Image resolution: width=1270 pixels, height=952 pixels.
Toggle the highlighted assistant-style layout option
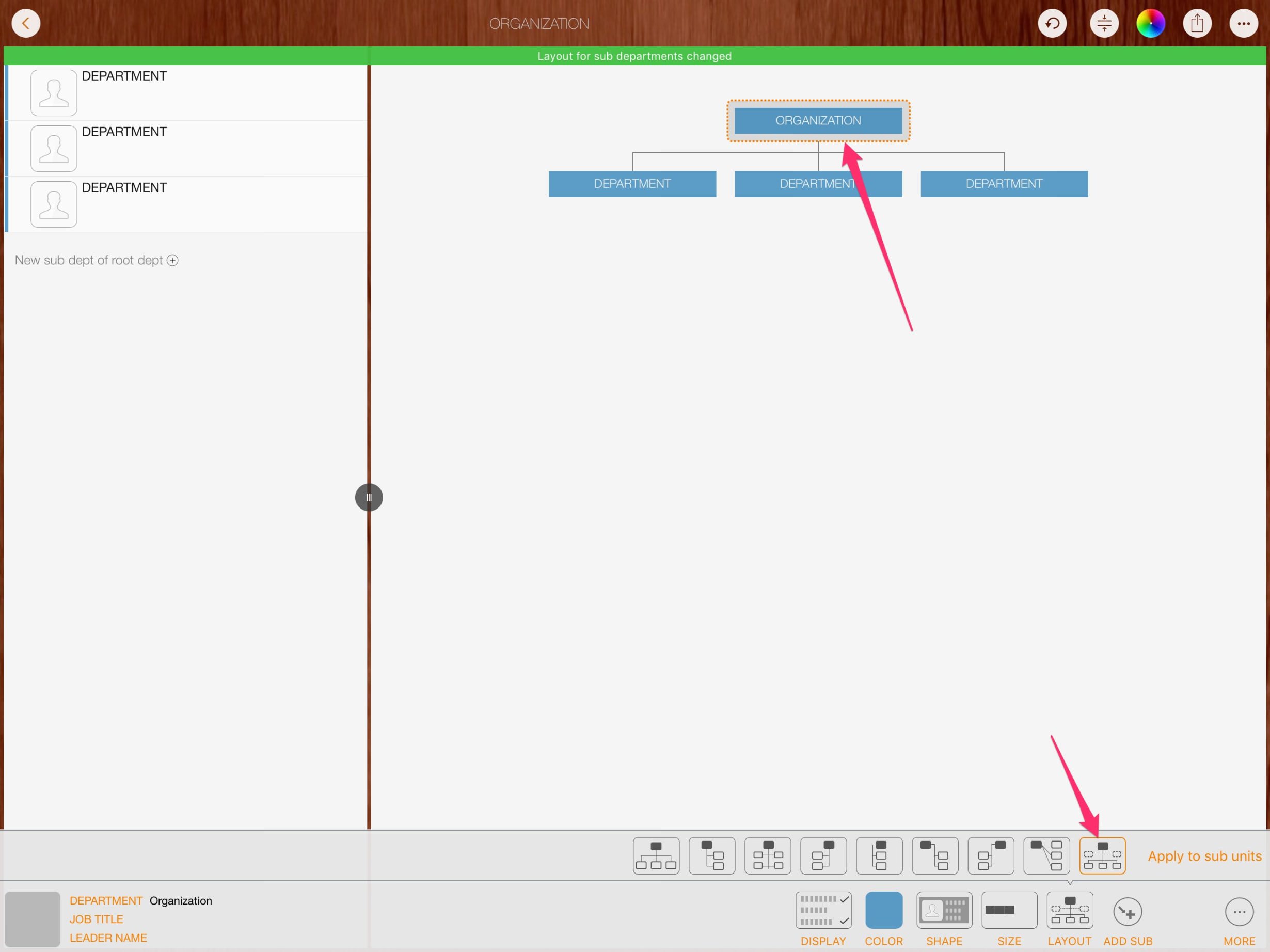[x=1102, y=855]
